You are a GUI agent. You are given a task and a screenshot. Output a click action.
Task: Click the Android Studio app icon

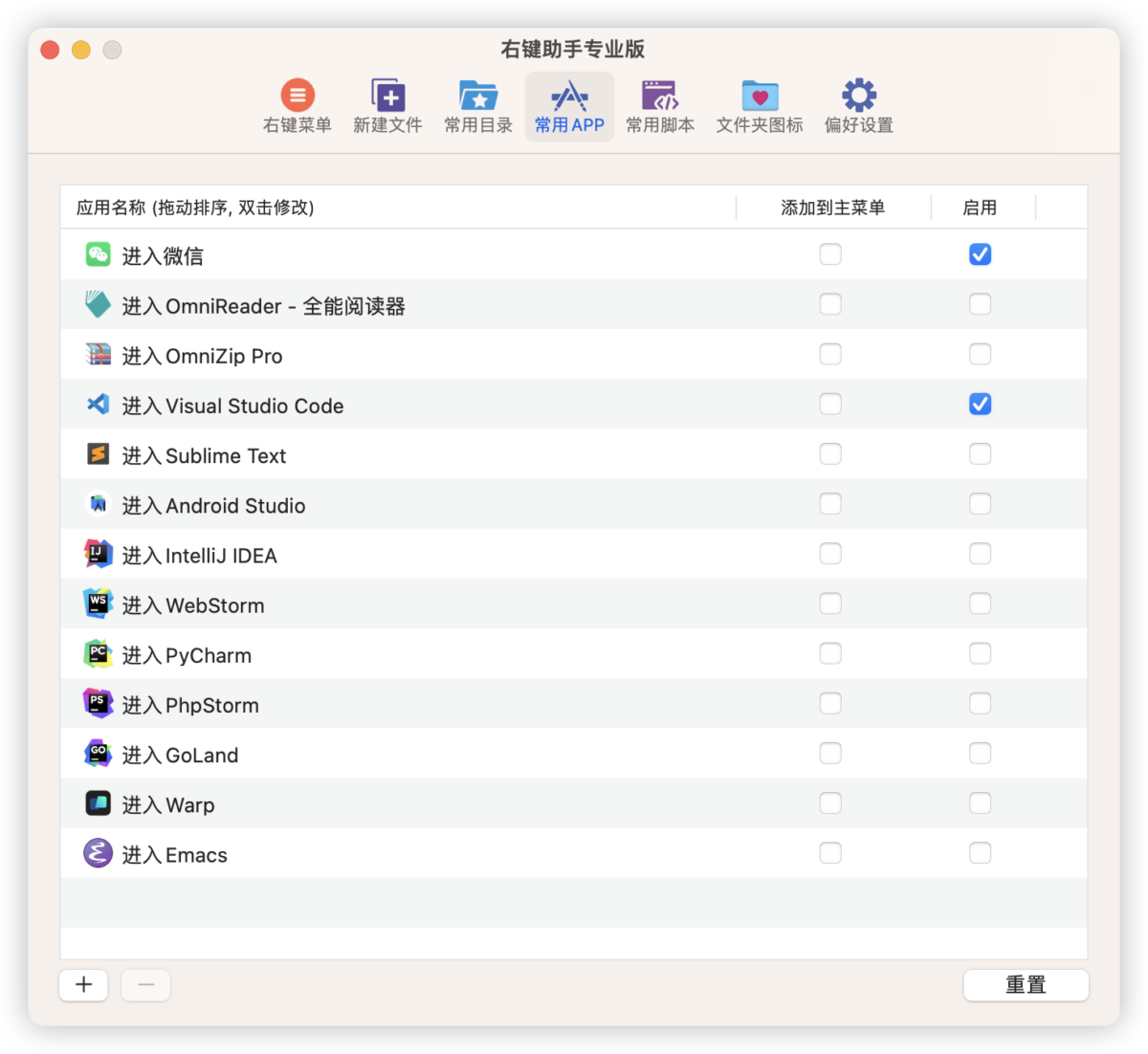[99, 504]
